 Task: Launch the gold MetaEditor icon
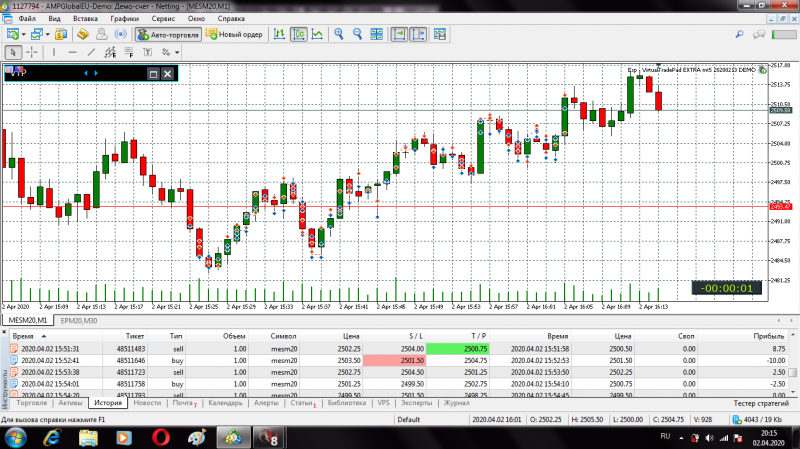pyautogui.click(x=82, y=34)
